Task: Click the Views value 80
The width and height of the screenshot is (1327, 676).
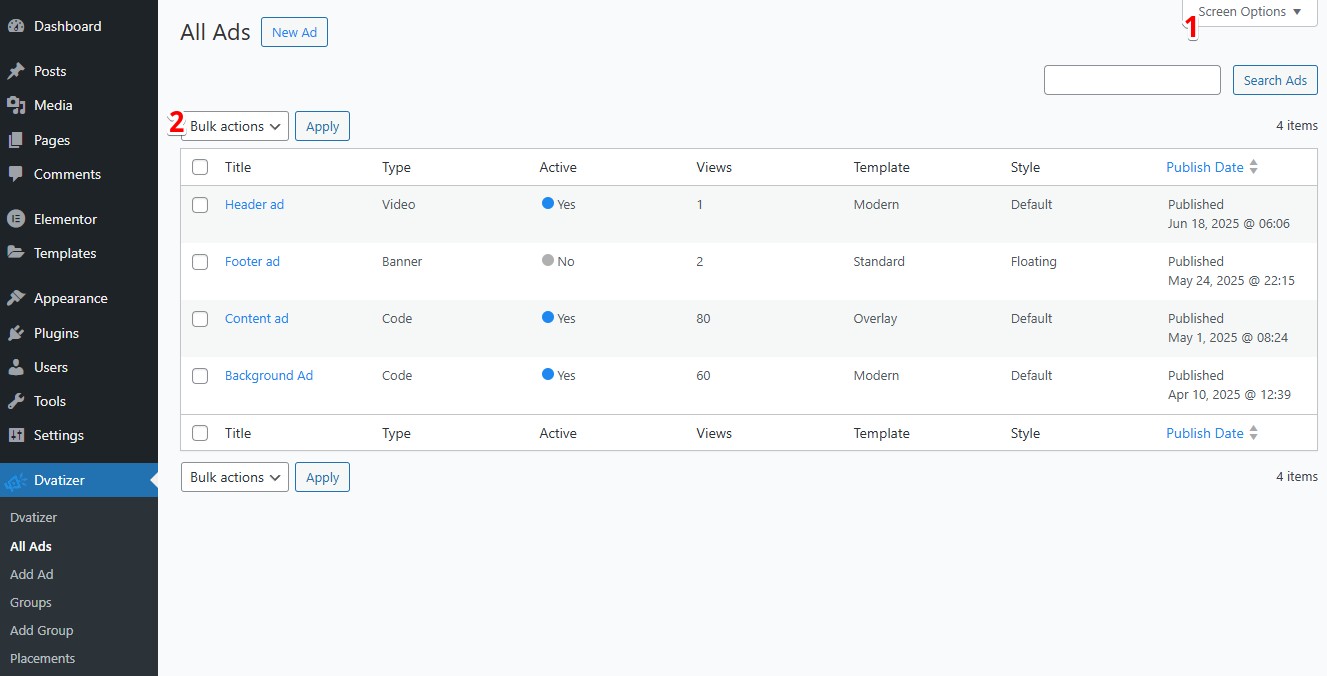Action: 704,318
